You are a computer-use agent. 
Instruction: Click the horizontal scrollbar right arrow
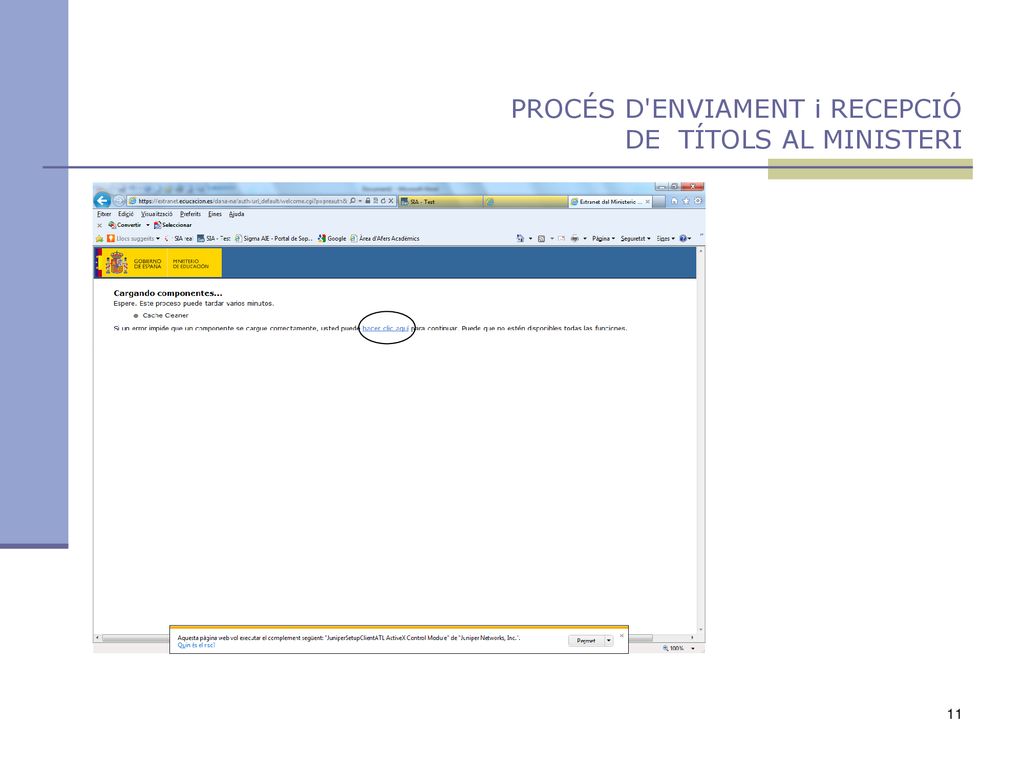pyautogui.click(x=692, y=637)
